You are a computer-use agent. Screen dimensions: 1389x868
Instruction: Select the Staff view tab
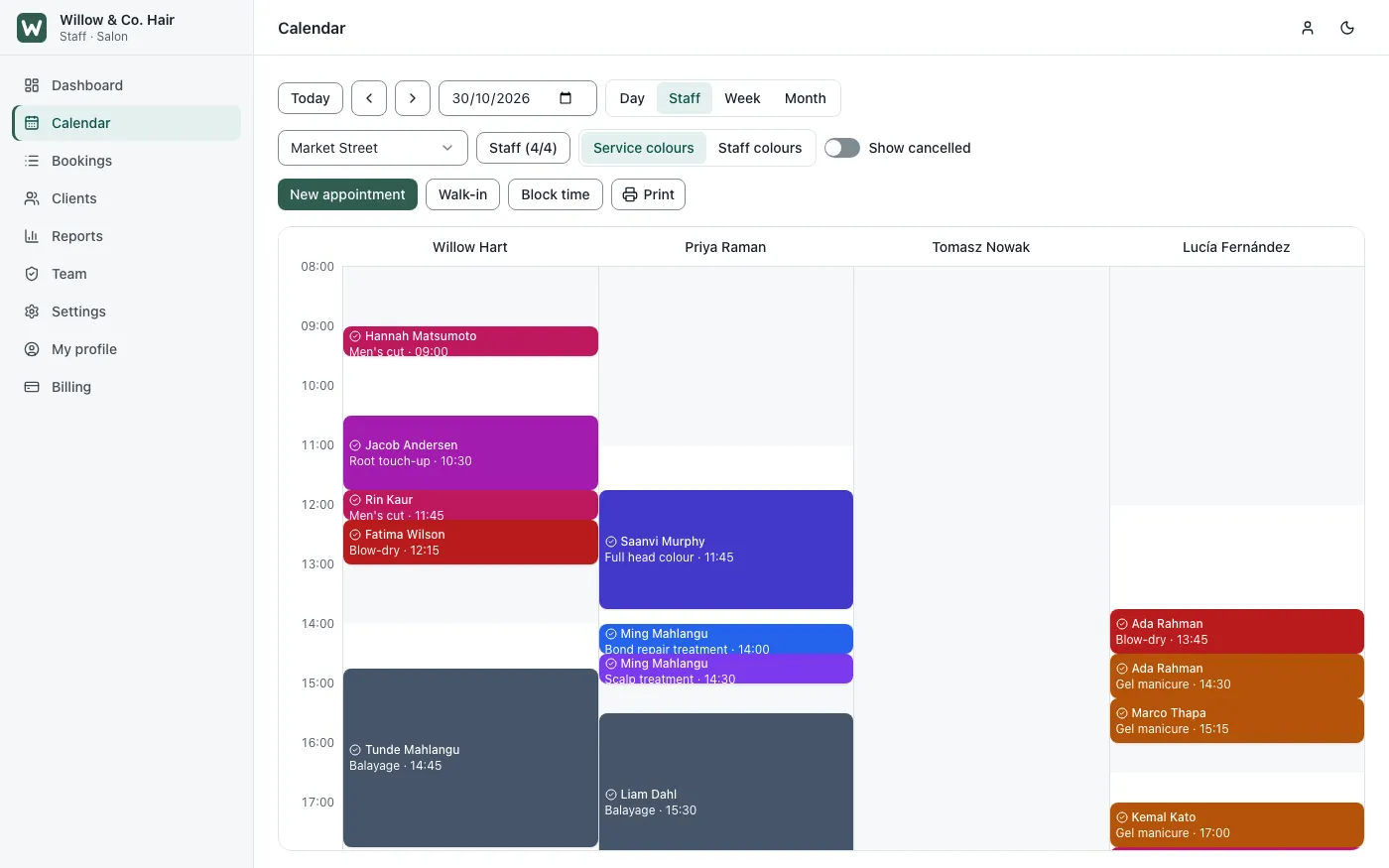pos(685,98)
